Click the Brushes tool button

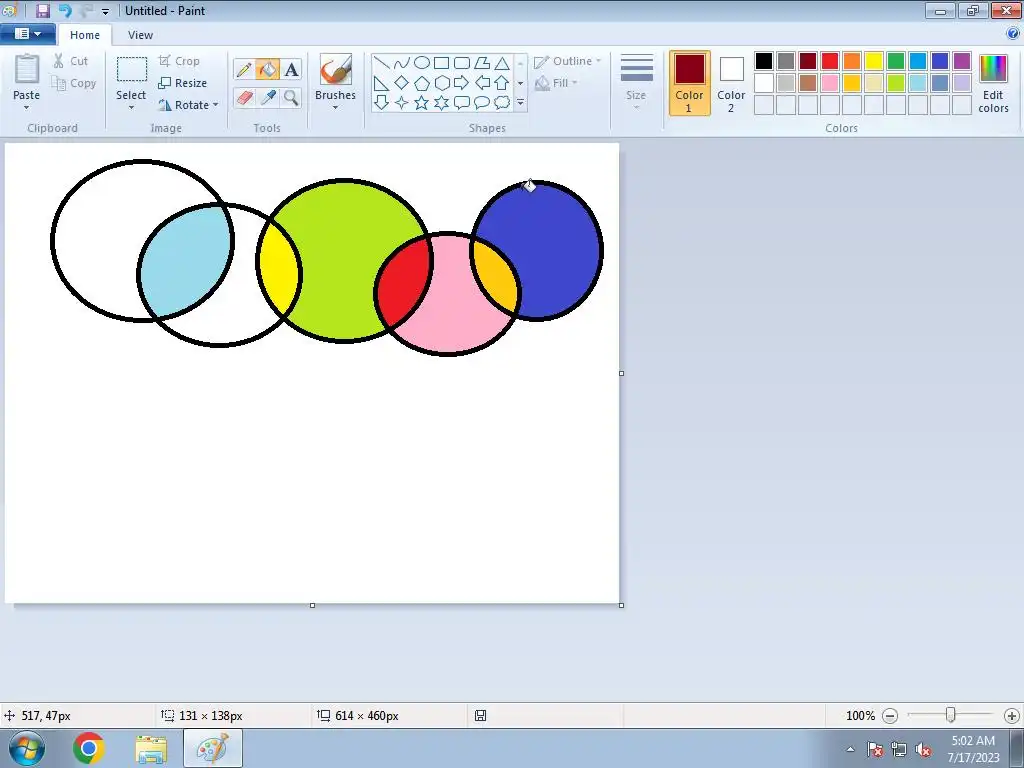(x=336, y=70)
